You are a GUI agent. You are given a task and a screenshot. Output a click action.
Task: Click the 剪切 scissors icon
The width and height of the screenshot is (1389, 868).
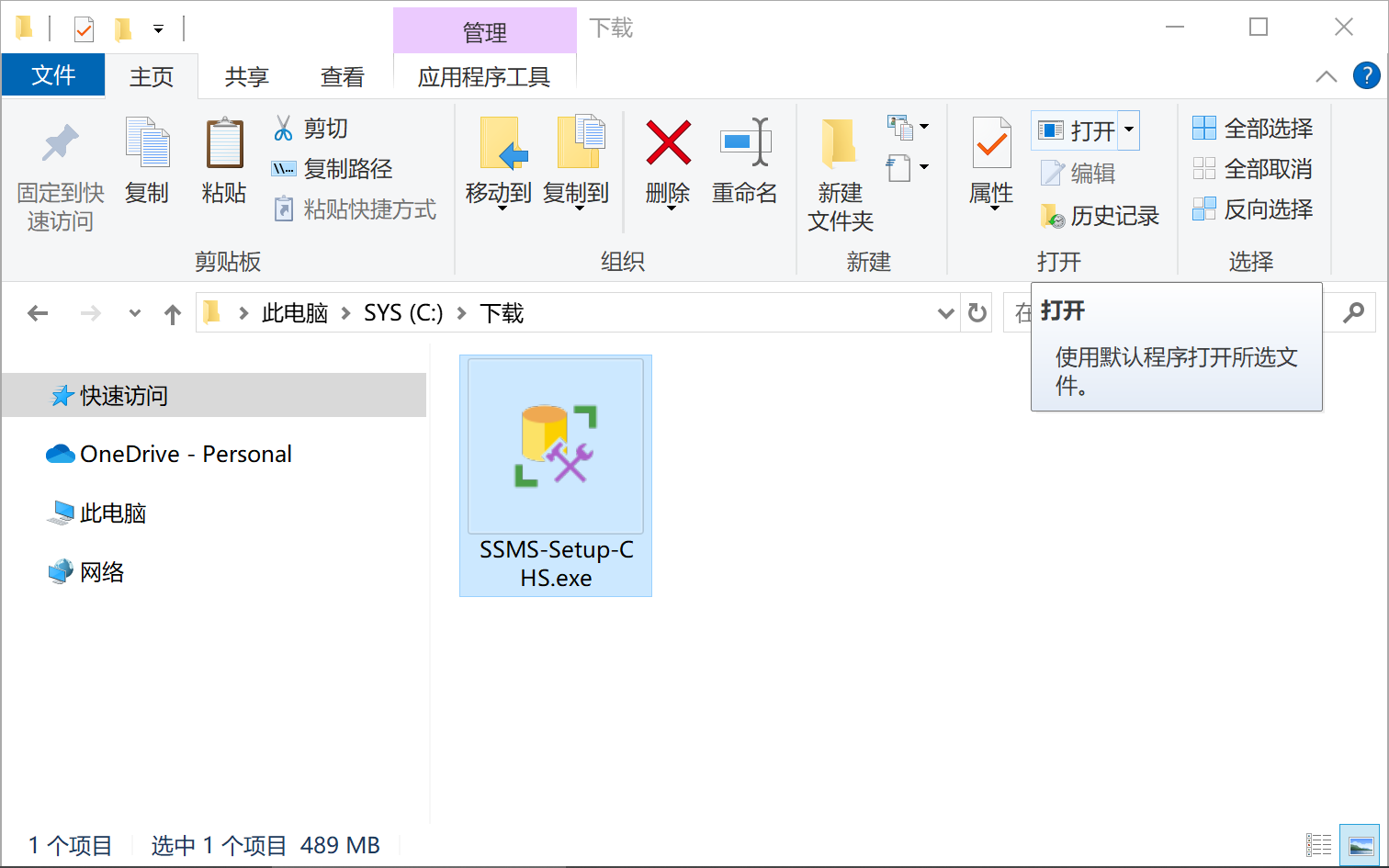pyautogui.click(x=283, y=129)
